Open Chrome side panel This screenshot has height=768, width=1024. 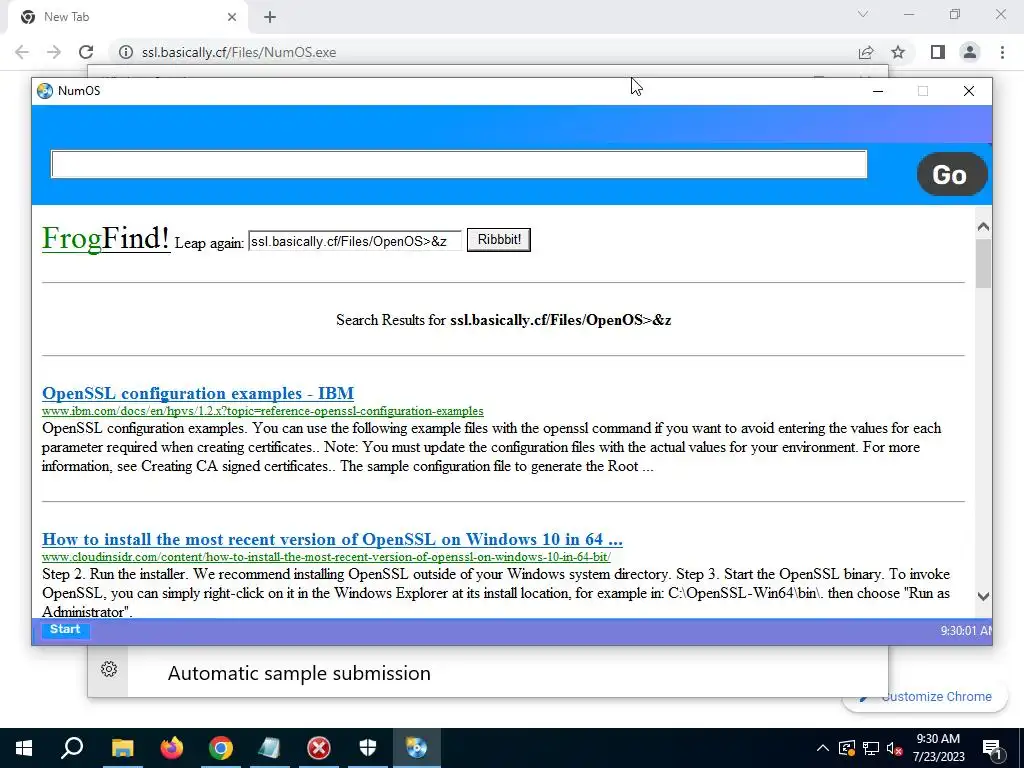click(938, 52)
